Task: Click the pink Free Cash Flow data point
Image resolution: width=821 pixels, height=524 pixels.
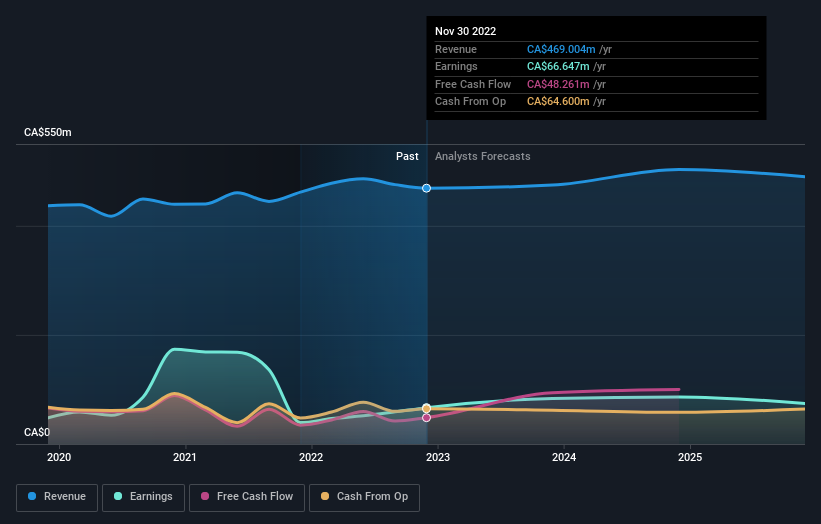Action: point(427,418)
